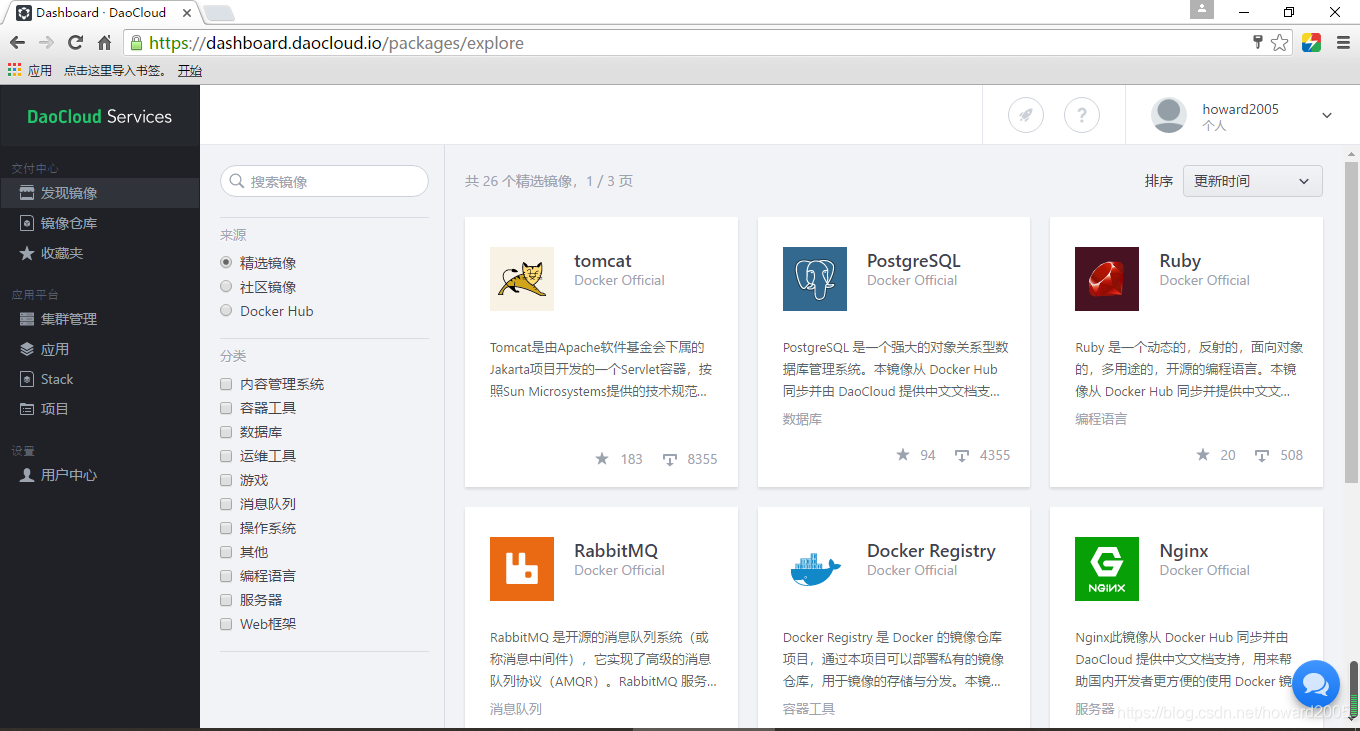Viewport: 1360px width, 731px height.
Task: Select the 精选镜像 radio button
Action: [226, 262]
